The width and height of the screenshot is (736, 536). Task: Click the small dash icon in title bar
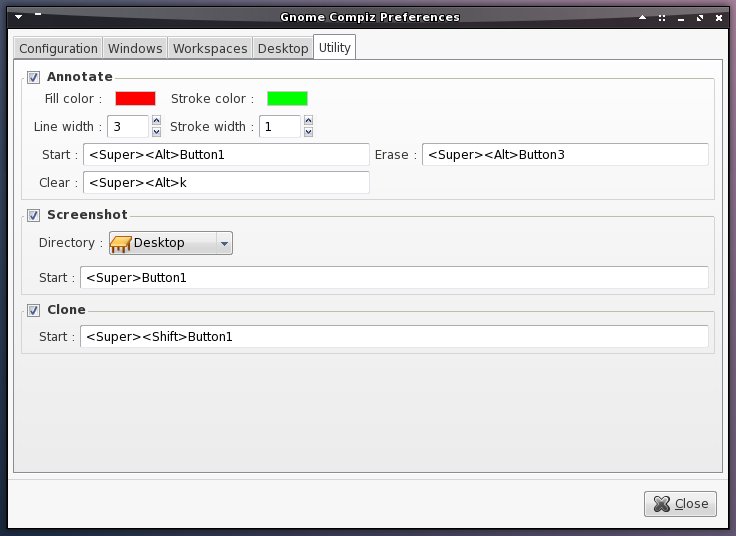[x=38, y=15]
